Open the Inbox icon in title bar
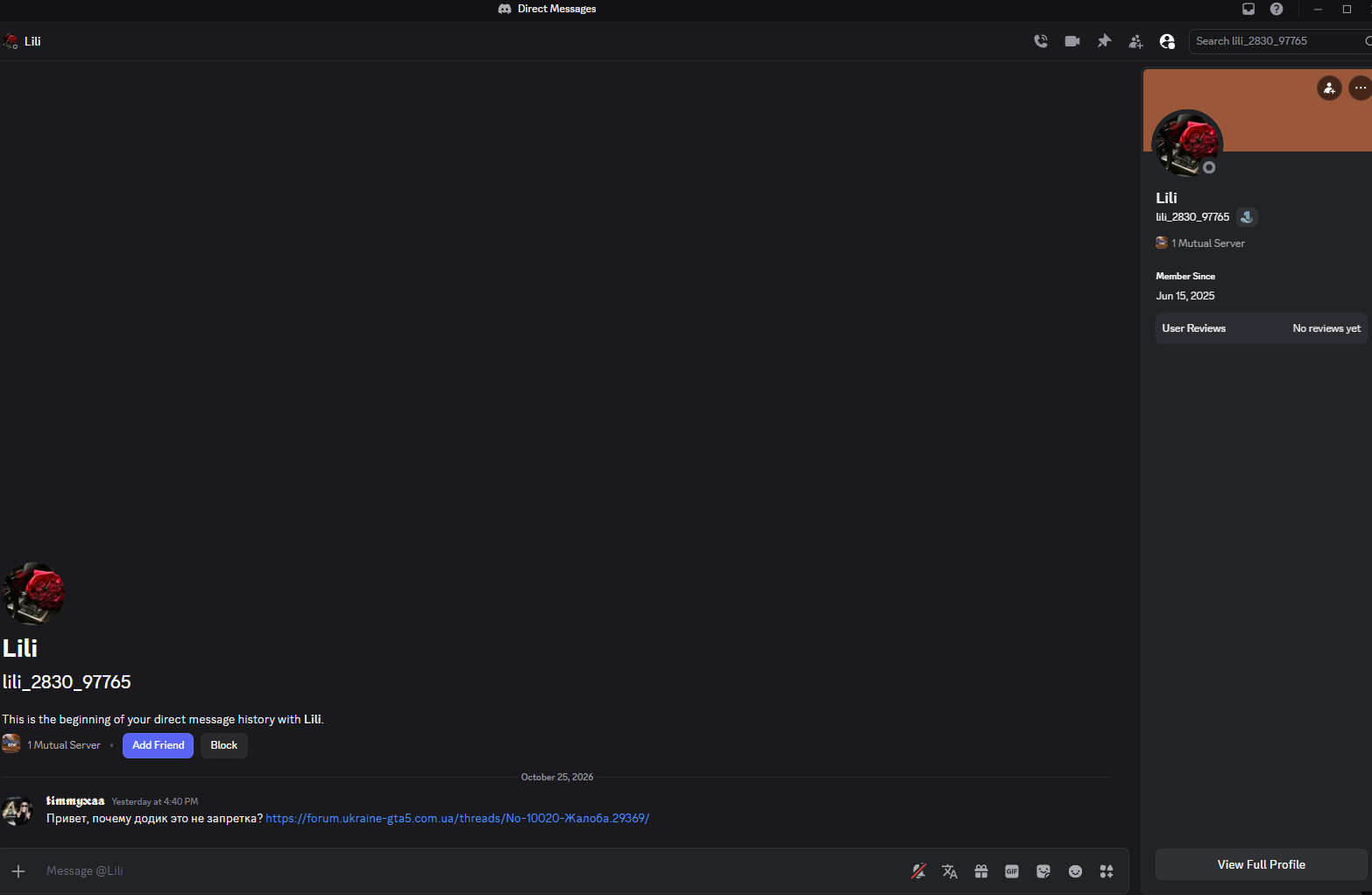Image resolution: width=1372 pixels, height=895 pixels. coord(1248,9)
